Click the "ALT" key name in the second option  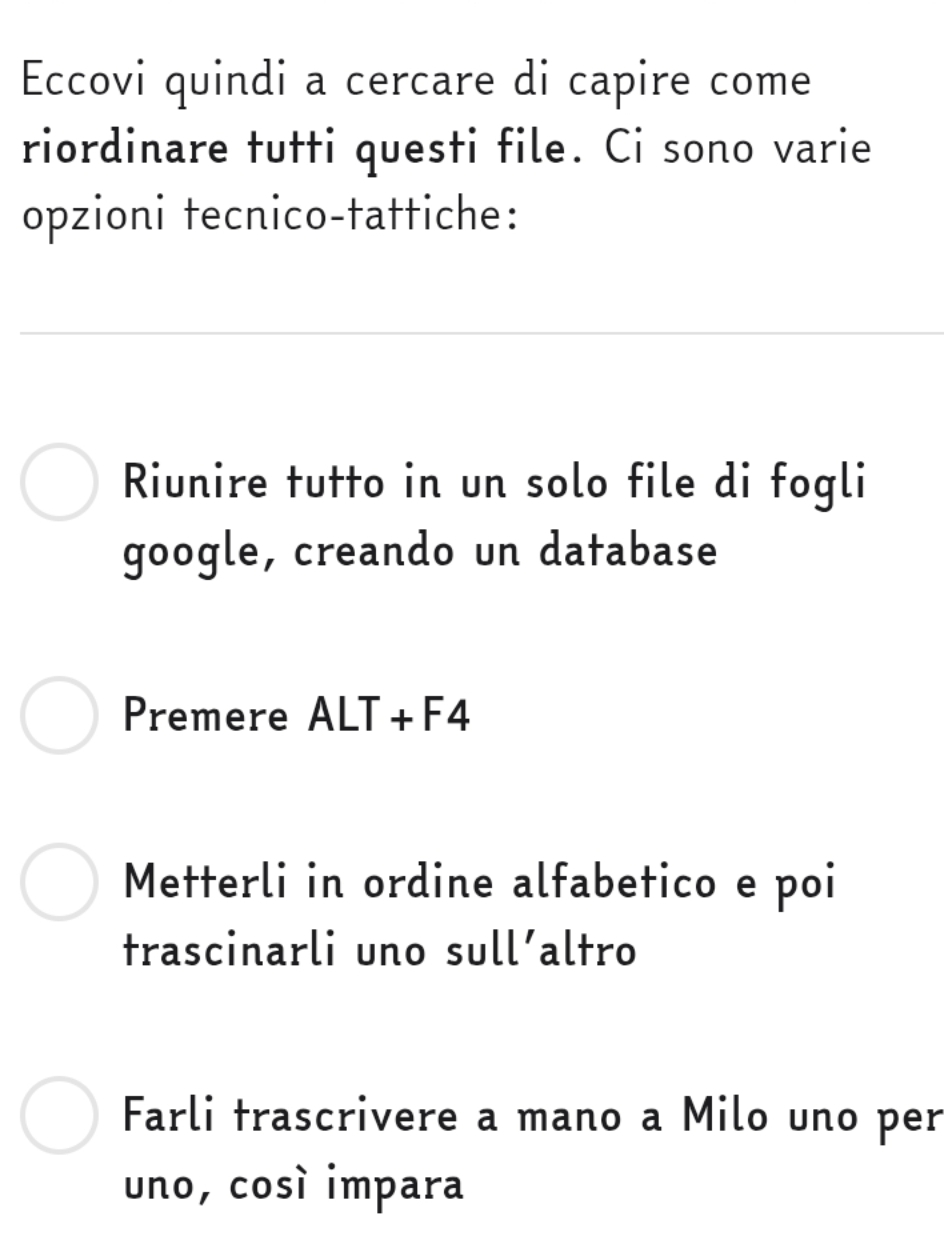345,716
